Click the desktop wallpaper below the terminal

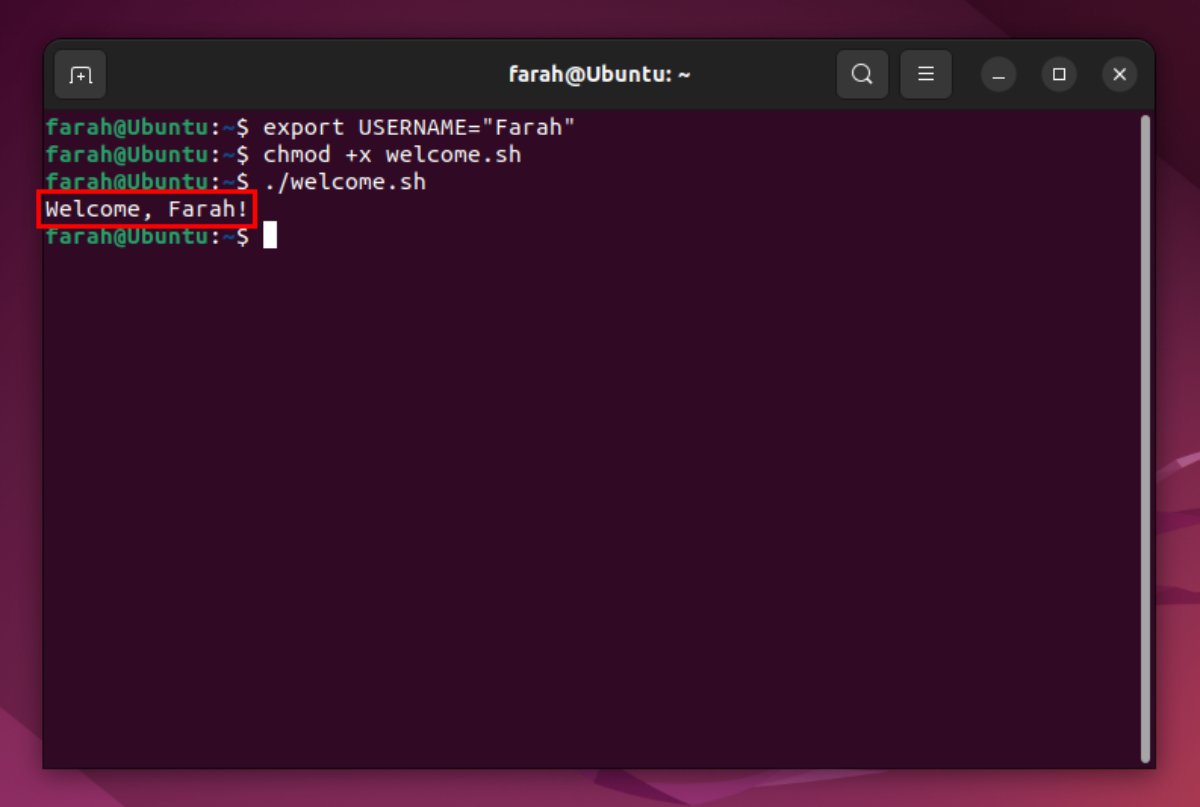pyautogui.click(x=600, y=788)
